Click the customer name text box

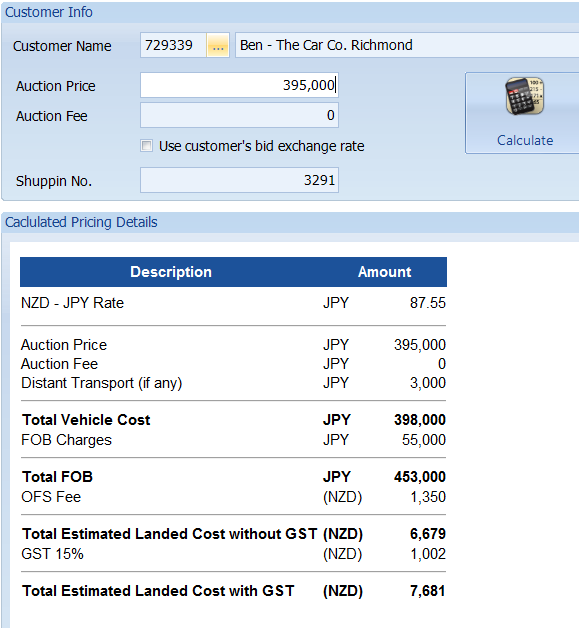coord(407,45)
